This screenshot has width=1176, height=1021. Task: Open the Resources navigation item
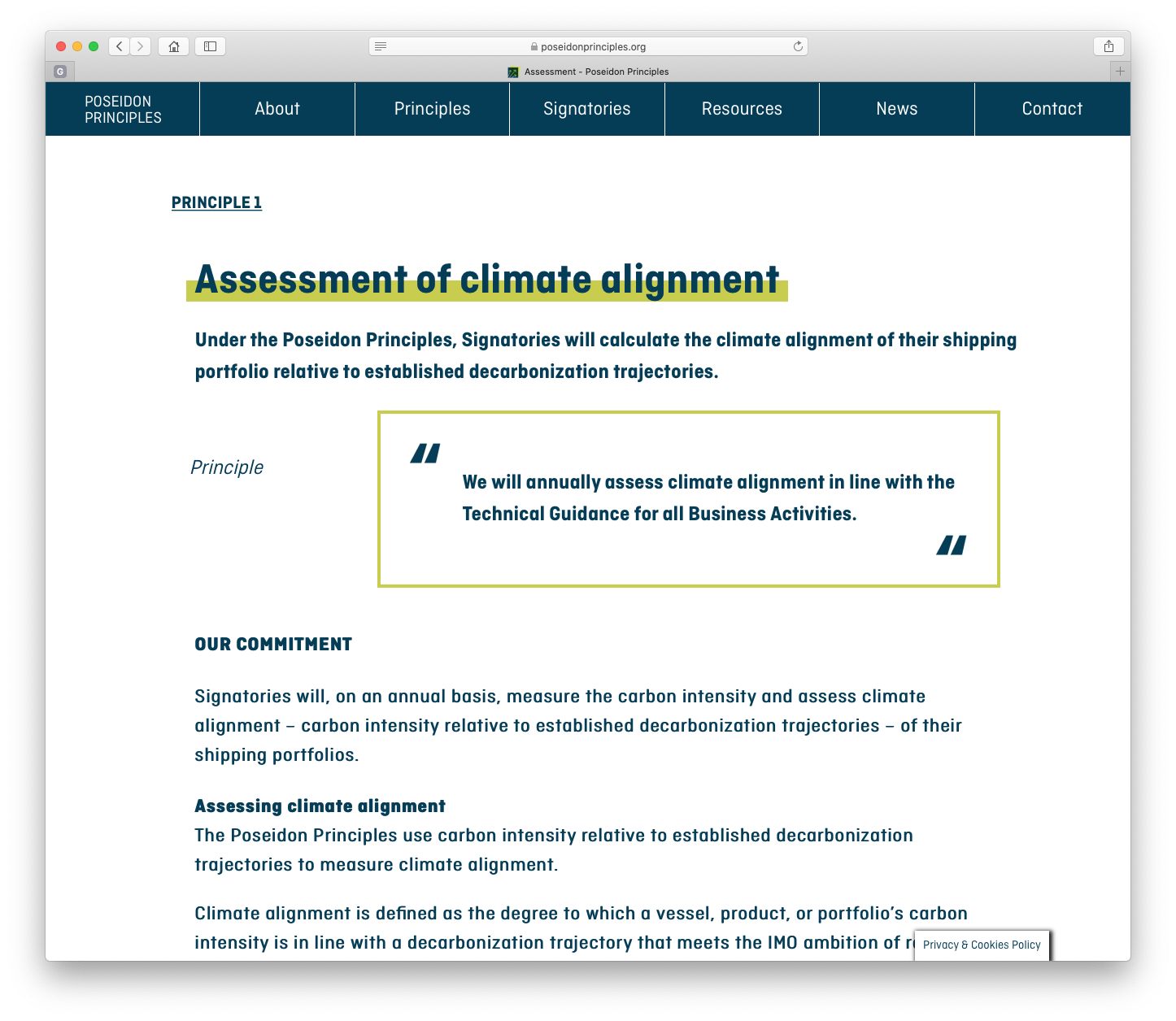pos(742,109)
